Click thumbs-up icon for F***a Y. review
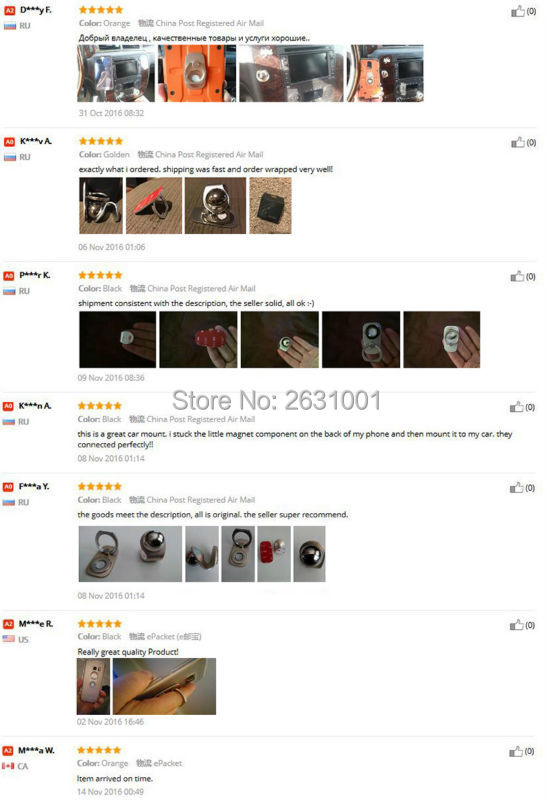Image resolution: width=549 pixels, height=800 pixels. coord(516,488)
